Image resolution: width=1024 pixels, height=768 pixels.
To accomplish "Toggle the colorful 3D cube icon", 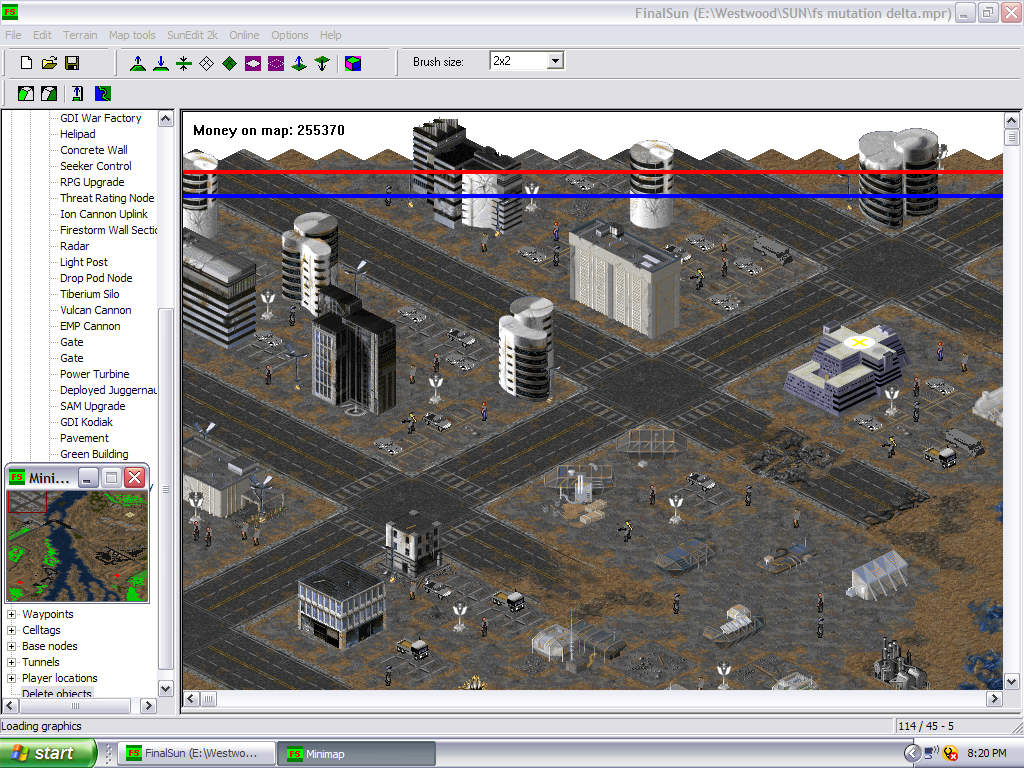I will point(353,63).
